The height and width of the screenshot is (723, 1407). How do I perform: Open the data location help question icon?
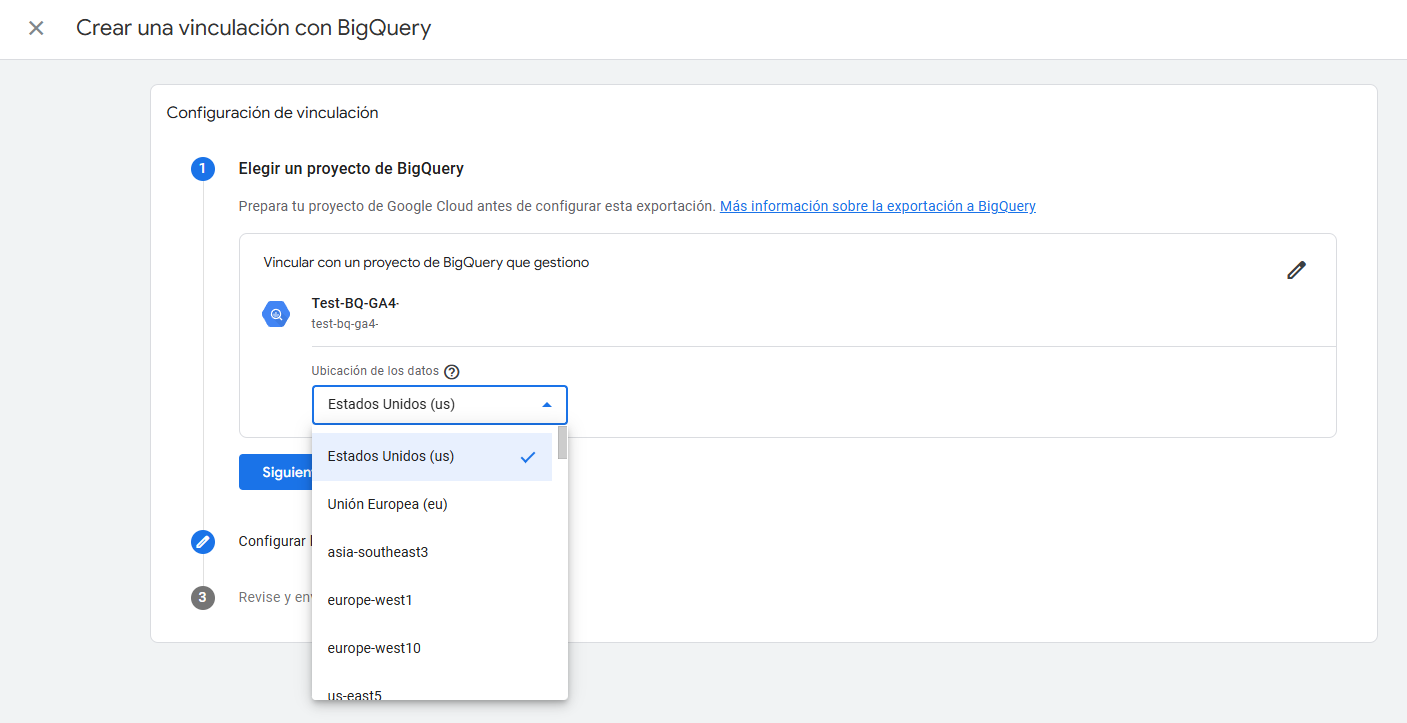tap(451, 372)
